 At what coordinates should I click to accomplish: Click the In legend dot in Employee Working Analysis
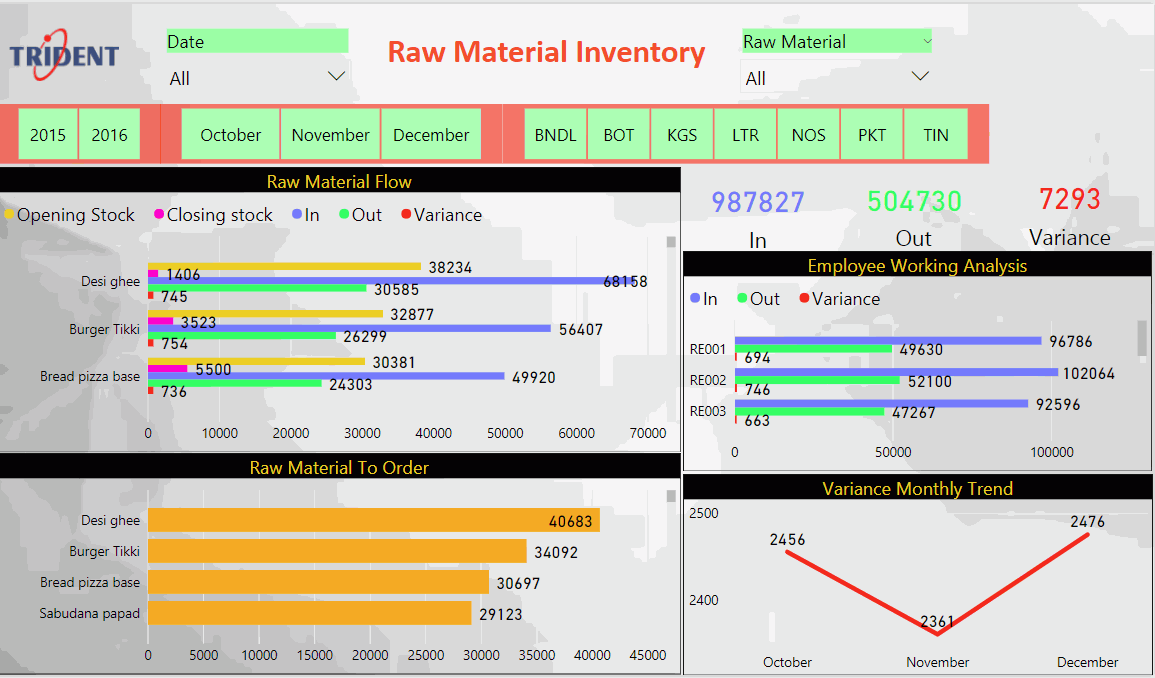(x=695, y=299)
